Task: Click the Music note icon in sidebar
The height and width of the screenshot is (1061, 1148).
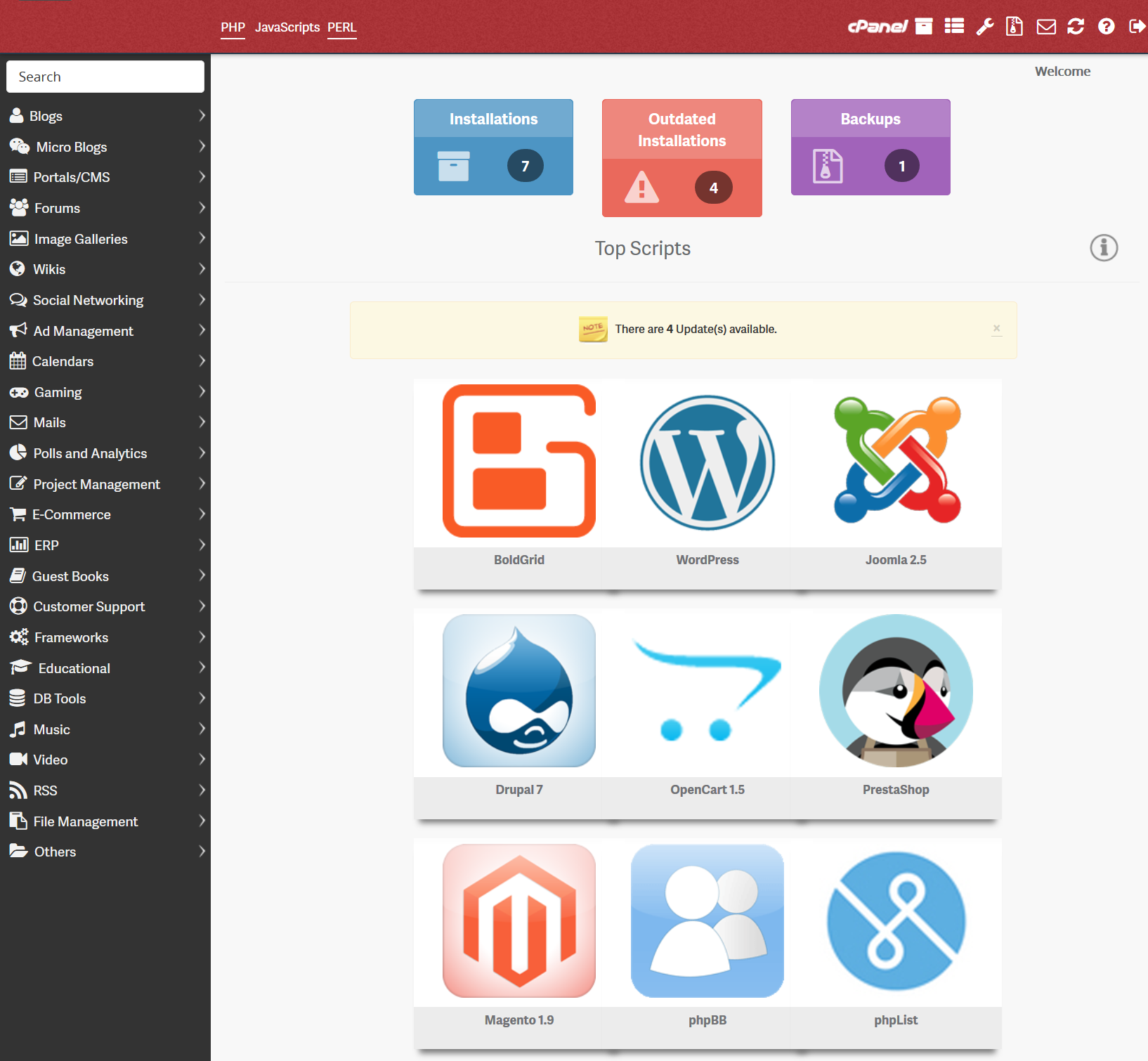Action: pos(18,729)
